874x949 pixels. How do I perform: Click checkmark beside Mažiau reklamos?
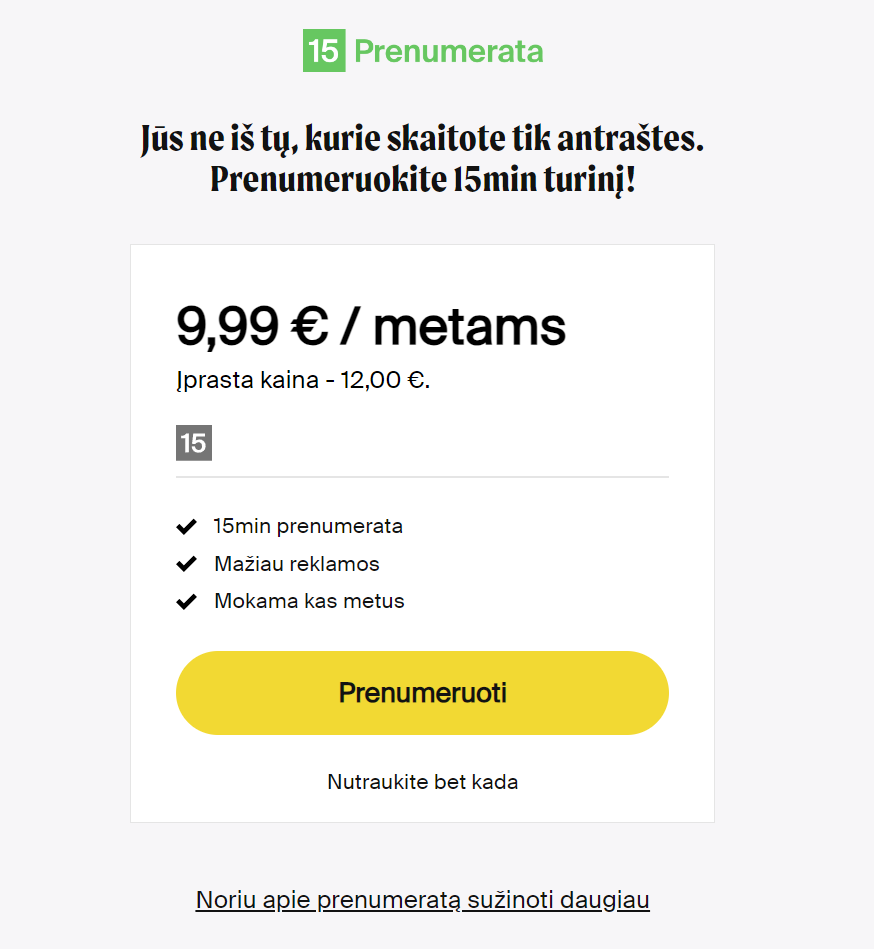[x=186, y=564]
